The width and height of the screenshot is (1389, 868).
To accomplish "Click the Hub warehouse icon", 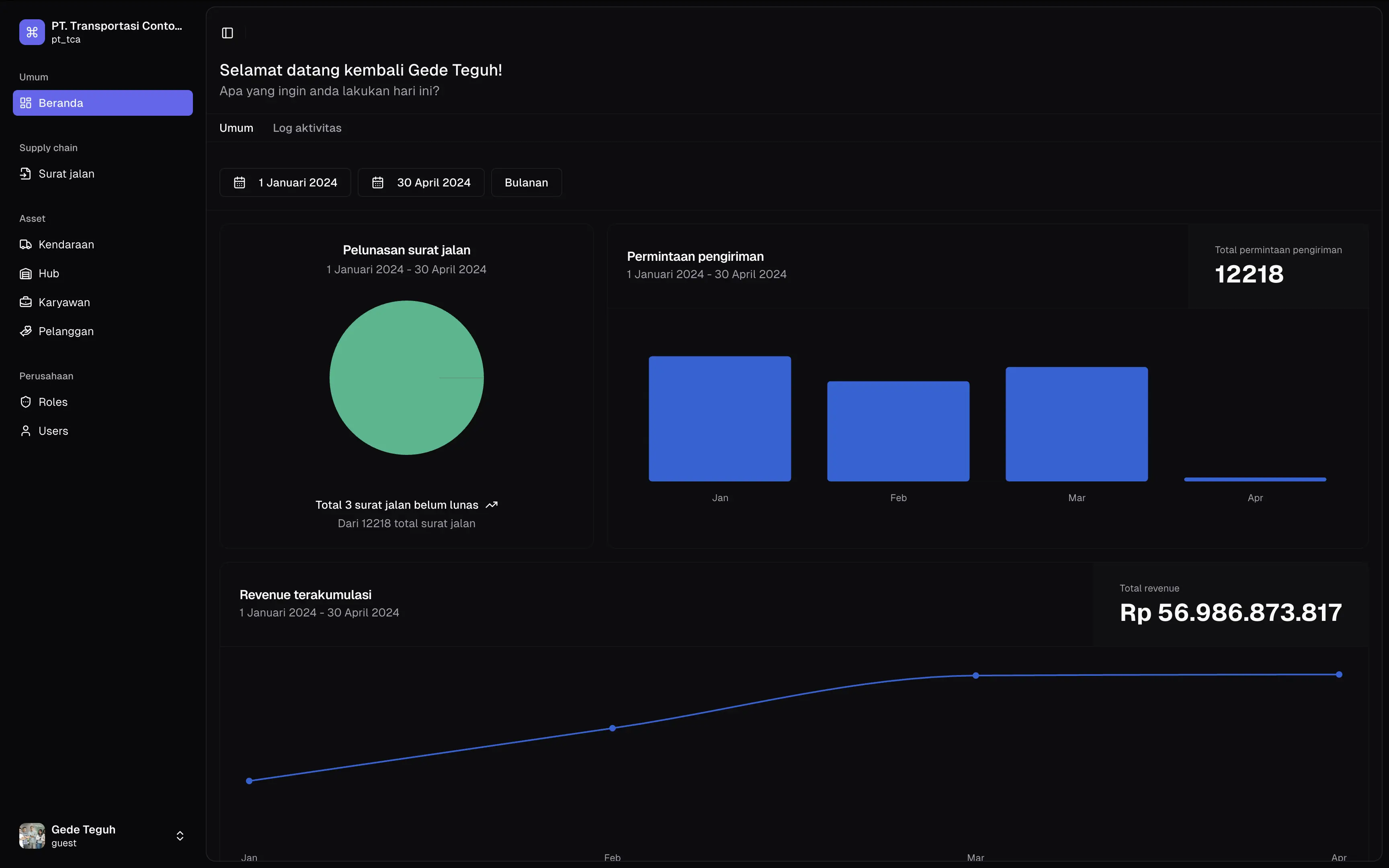I will pos(25,274).
